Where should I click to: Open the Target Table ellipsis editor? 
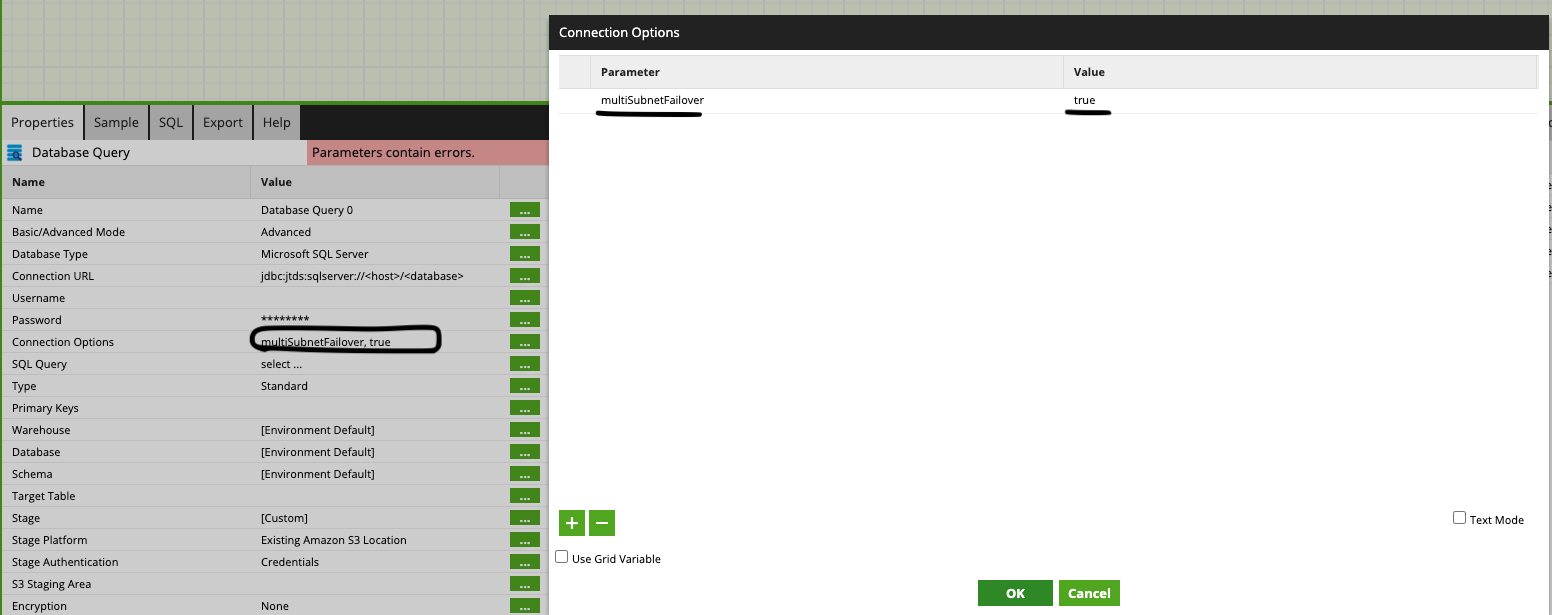click(524, 495)
